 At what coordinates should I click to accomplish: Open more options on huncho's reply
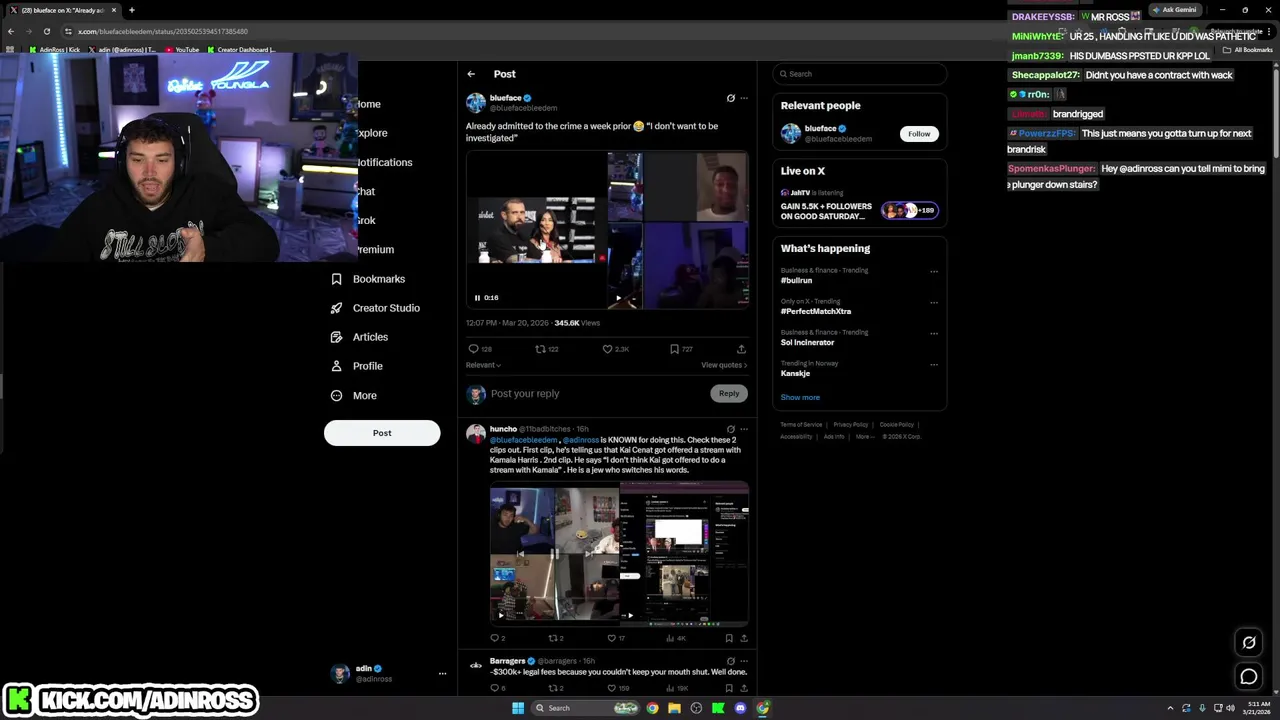pos(744,429)
